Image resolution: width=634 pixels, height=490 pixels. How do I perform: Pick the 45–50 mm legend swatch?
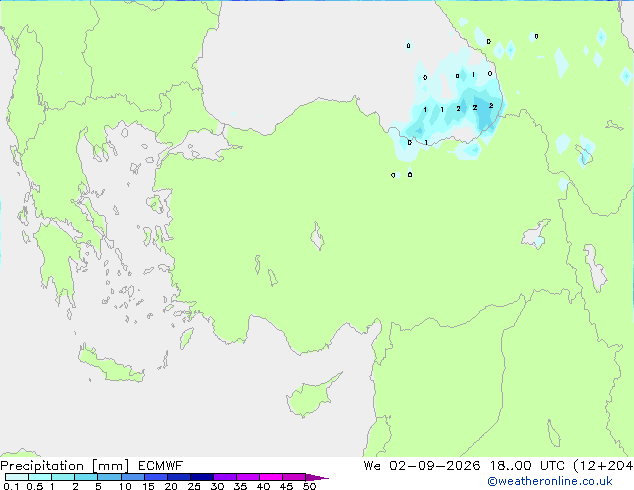(294, 477)
